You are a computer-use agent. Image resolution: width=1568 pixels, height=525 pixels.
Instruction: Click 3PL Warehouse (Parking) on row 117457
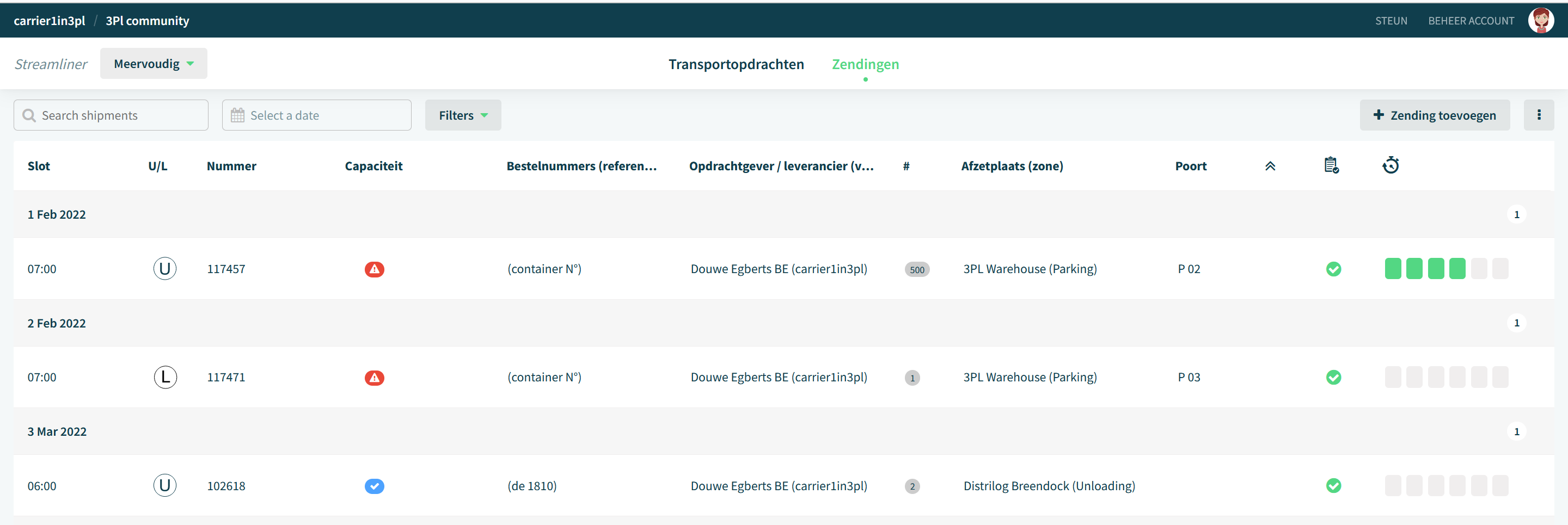coord(1030,269)
